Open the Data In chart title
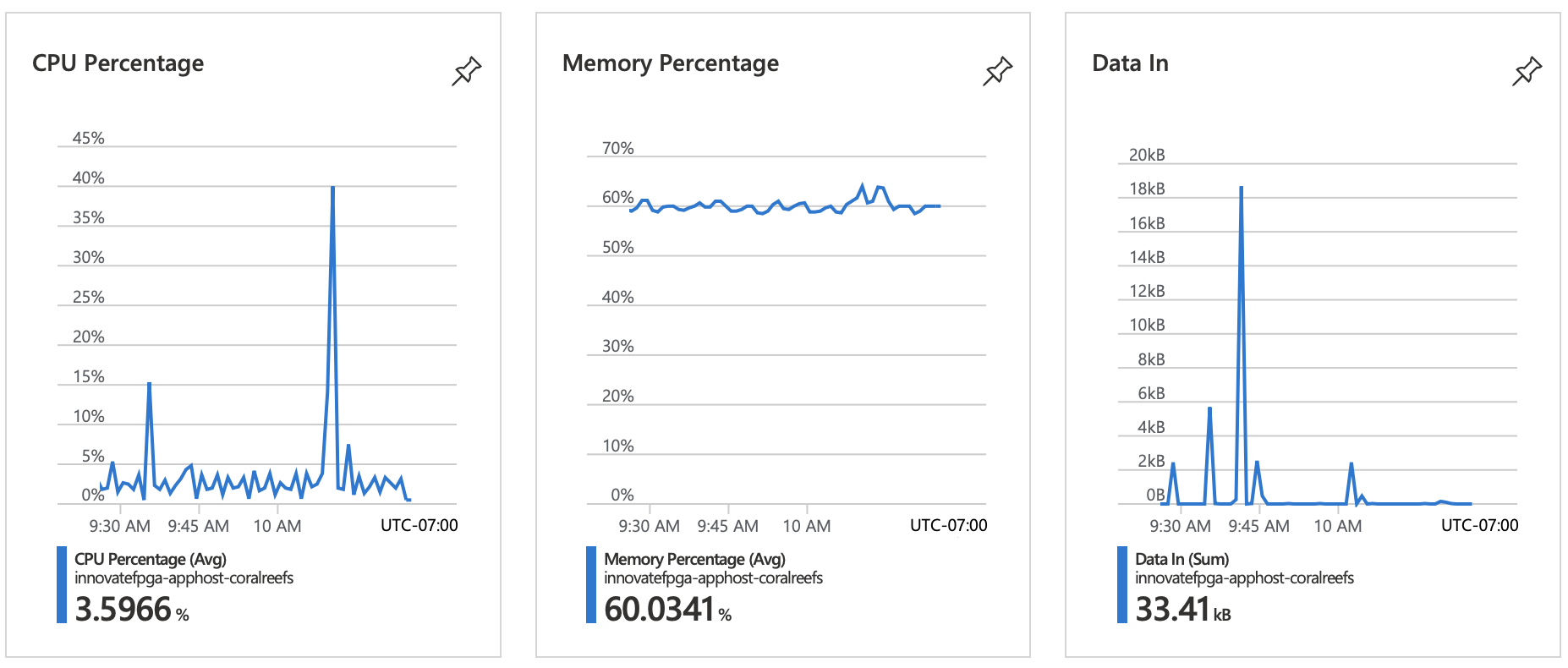 pos(1130,63)
